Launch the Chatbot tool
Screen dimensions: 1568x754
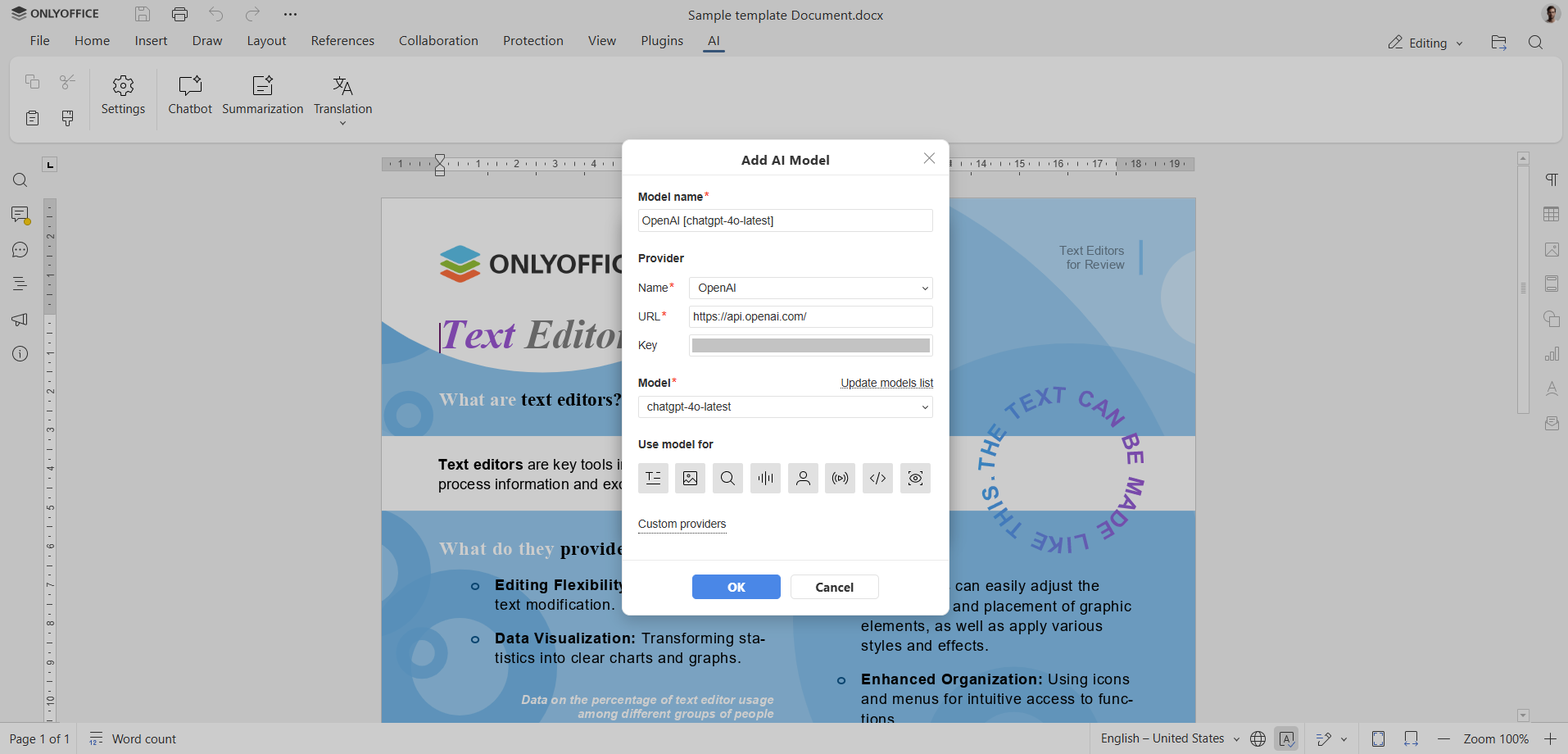190,96
